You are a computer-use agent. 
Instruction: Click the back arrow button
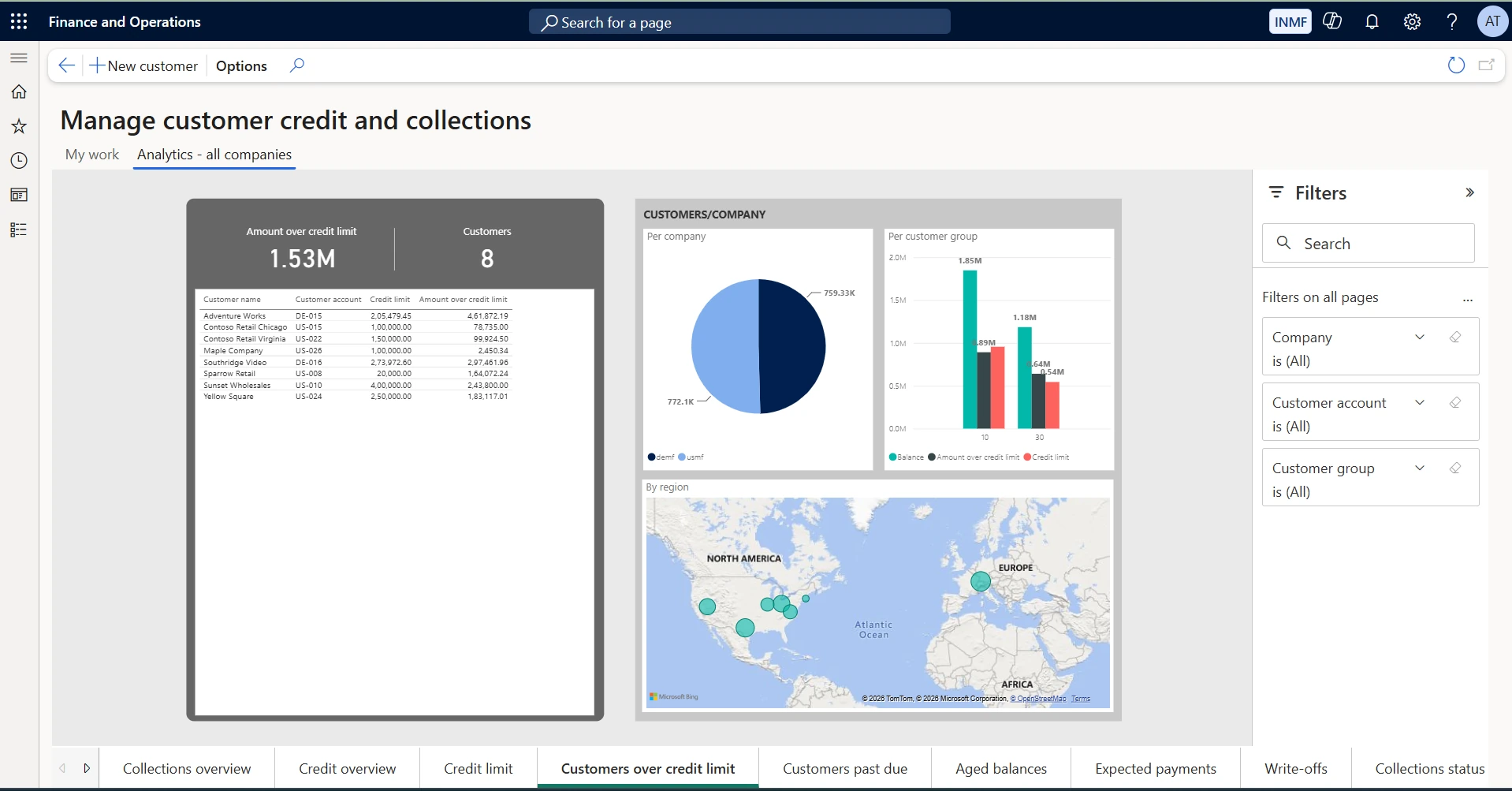coord(67,65)
